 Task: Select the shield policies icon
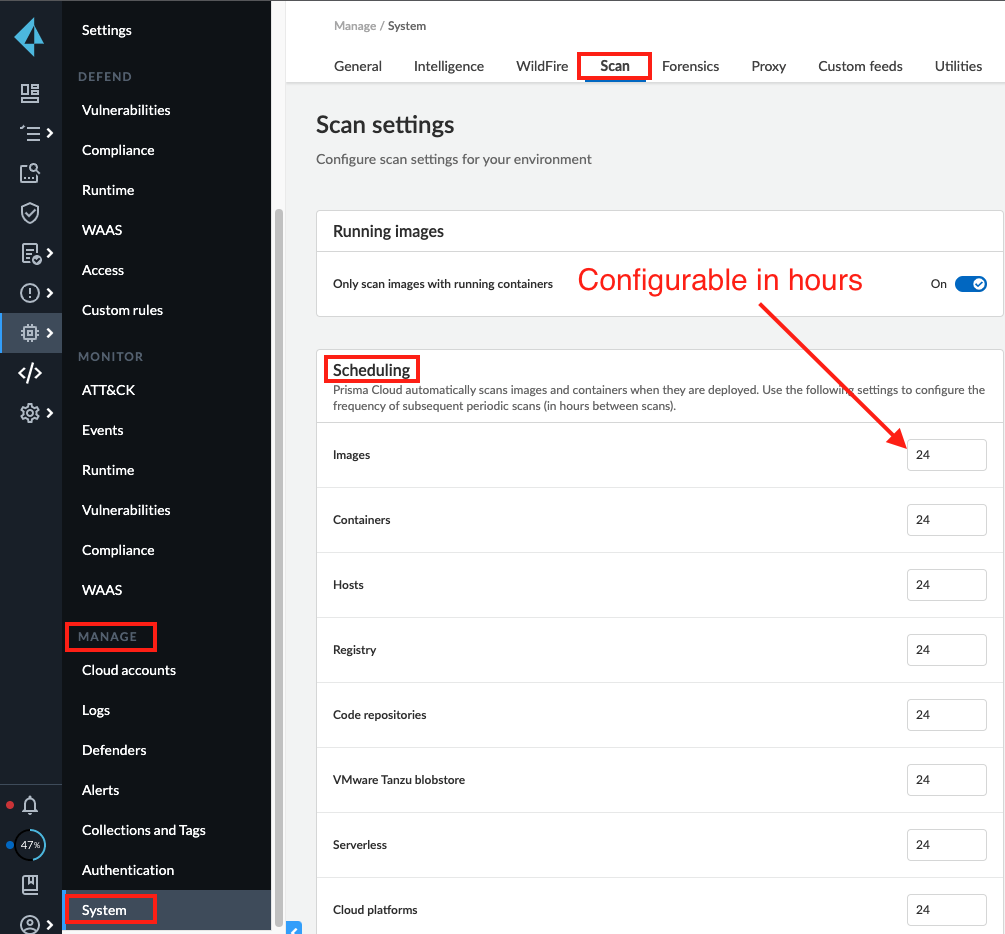click(30, 213)
